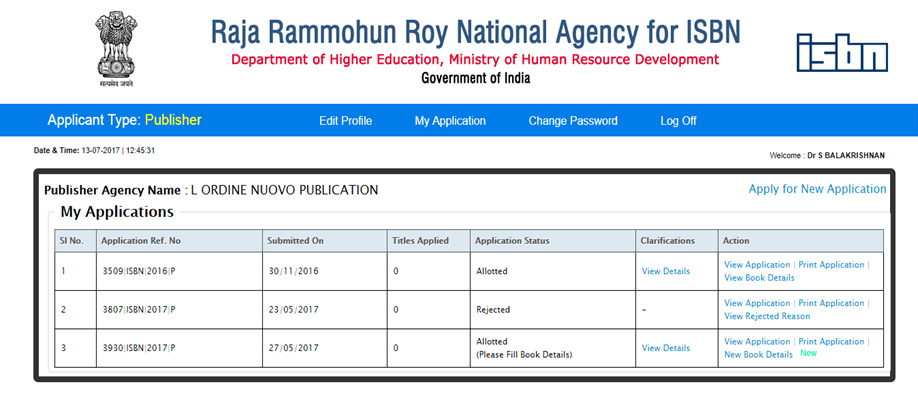
Task: Open View Book Details in row one
Action: click(759, 278)
